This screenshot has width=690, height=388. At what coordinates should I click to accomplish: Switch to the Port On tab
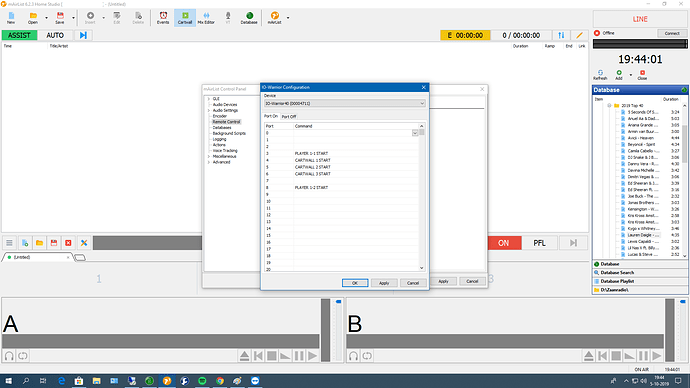point(271,116)
